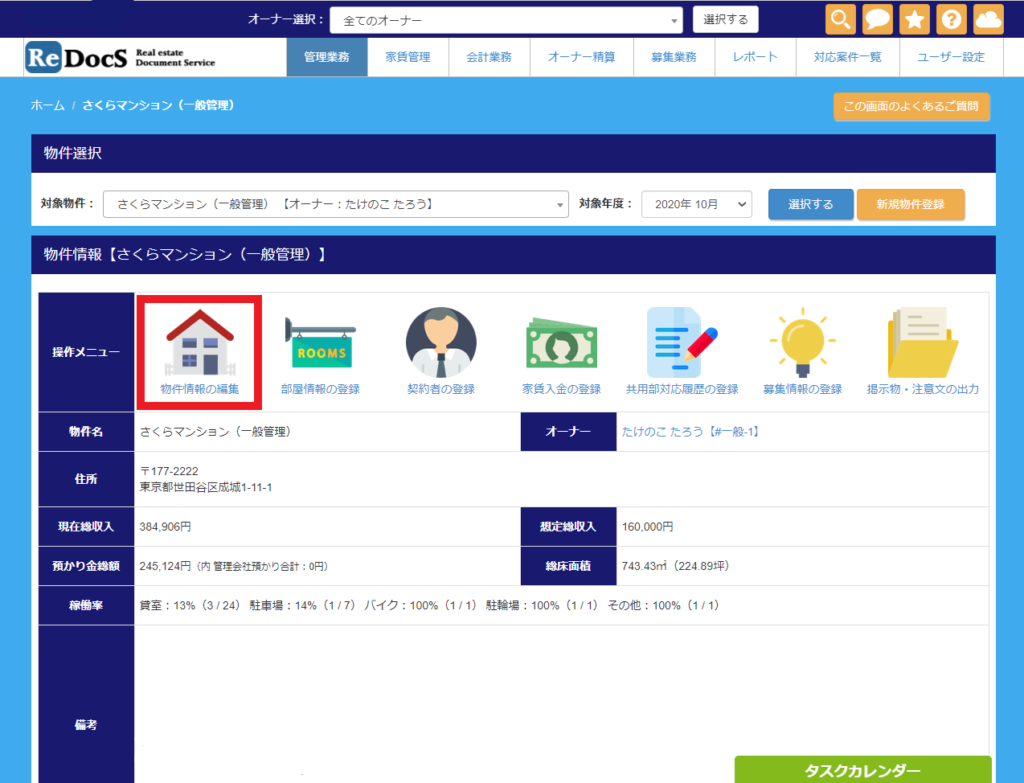Open the question mark help icon
This screenshot has height=783, width=1024.
(x=952, y=19)
